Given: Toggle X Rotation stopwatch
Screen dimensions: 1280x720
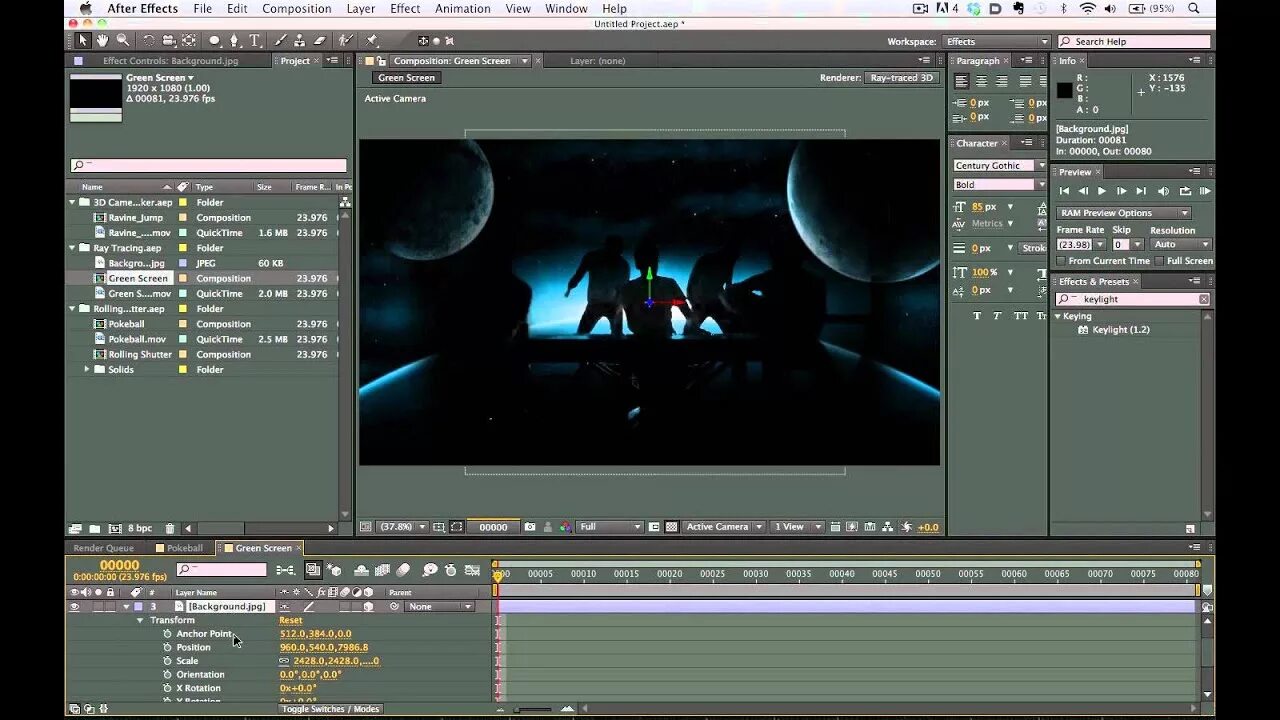Looking at the screenshot, I should (x=167, y=688).
